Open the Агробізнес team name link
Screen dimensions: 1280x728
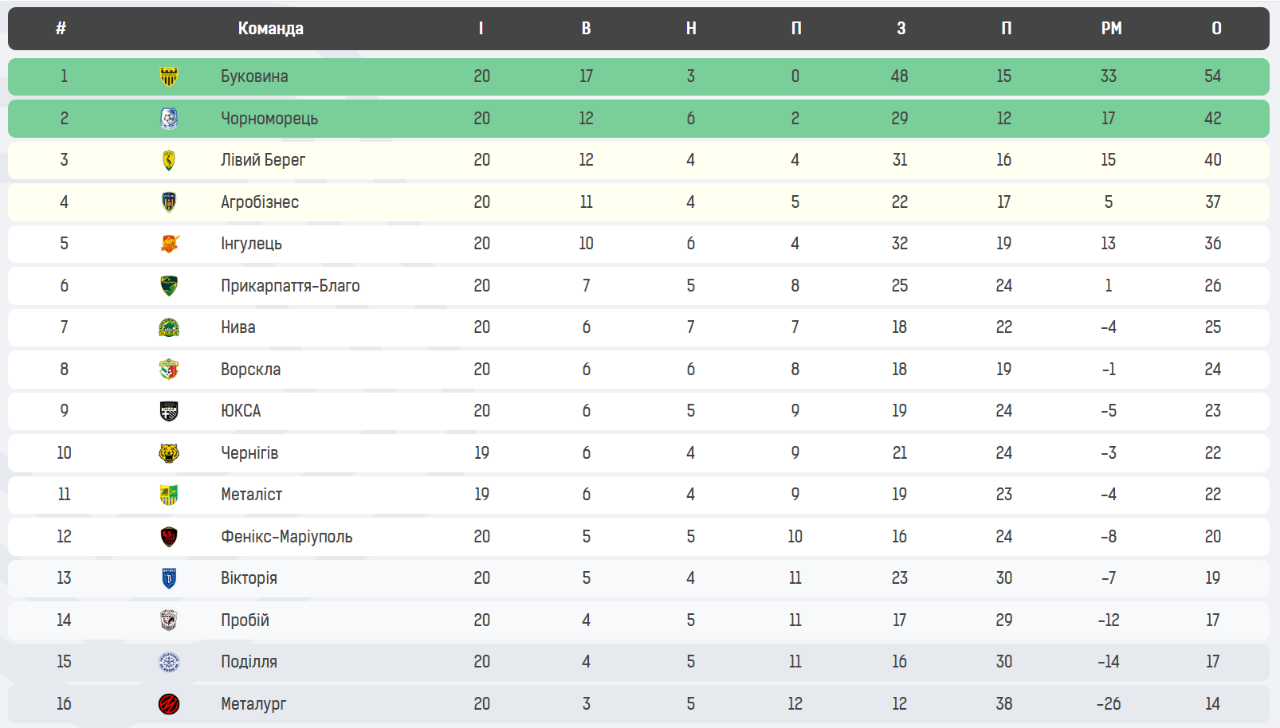pos(260,202)
